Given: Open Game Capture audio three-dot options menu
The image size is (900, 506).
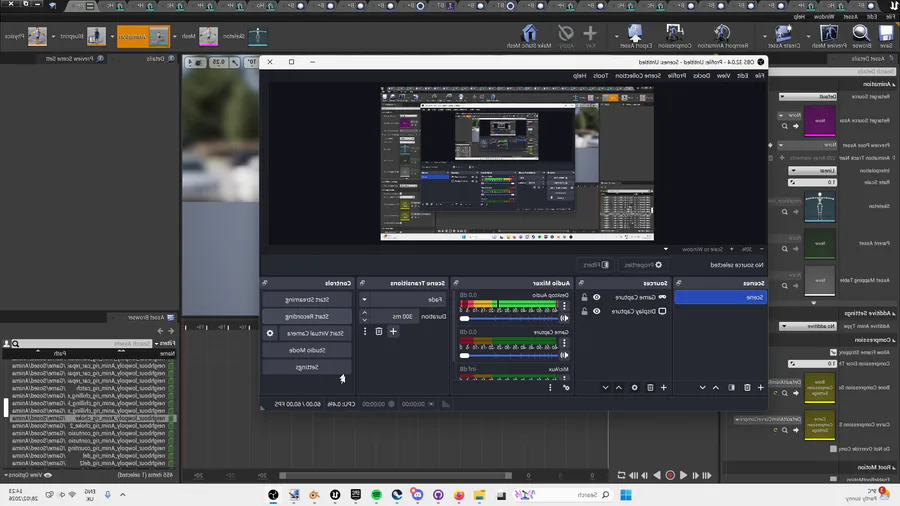Looking at the screenshot, I should 564,342.
